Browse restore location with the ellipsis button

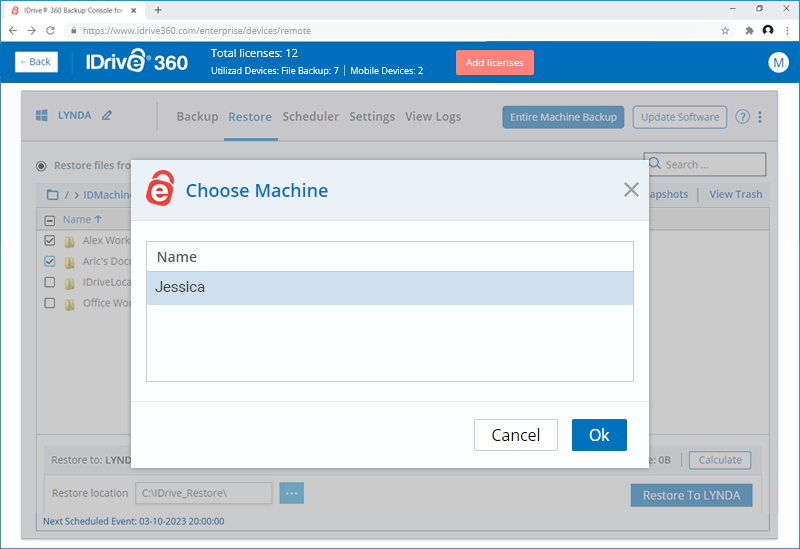tap(291, 493)
